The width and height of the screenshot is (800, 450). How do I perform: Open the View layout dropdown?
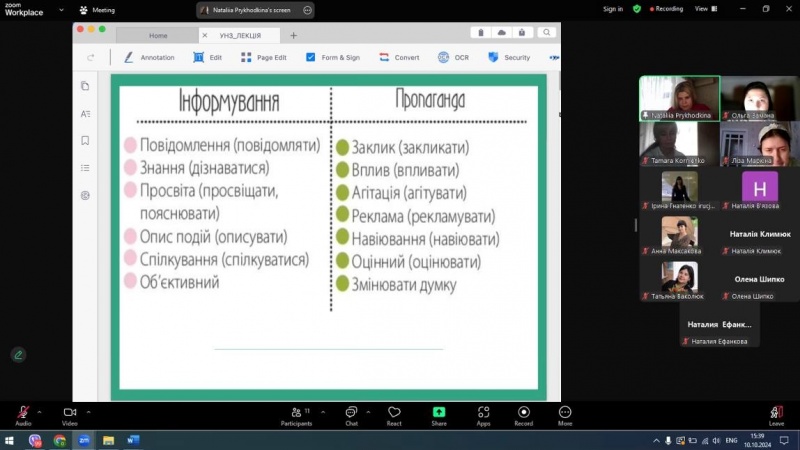[704, 9]
